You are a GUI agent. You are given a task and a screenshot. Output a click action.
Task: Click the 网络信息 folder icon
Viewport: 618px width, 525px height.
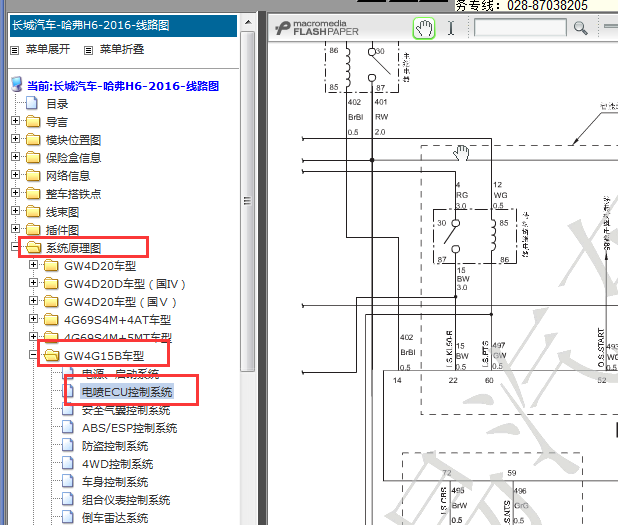click(33, 175)
